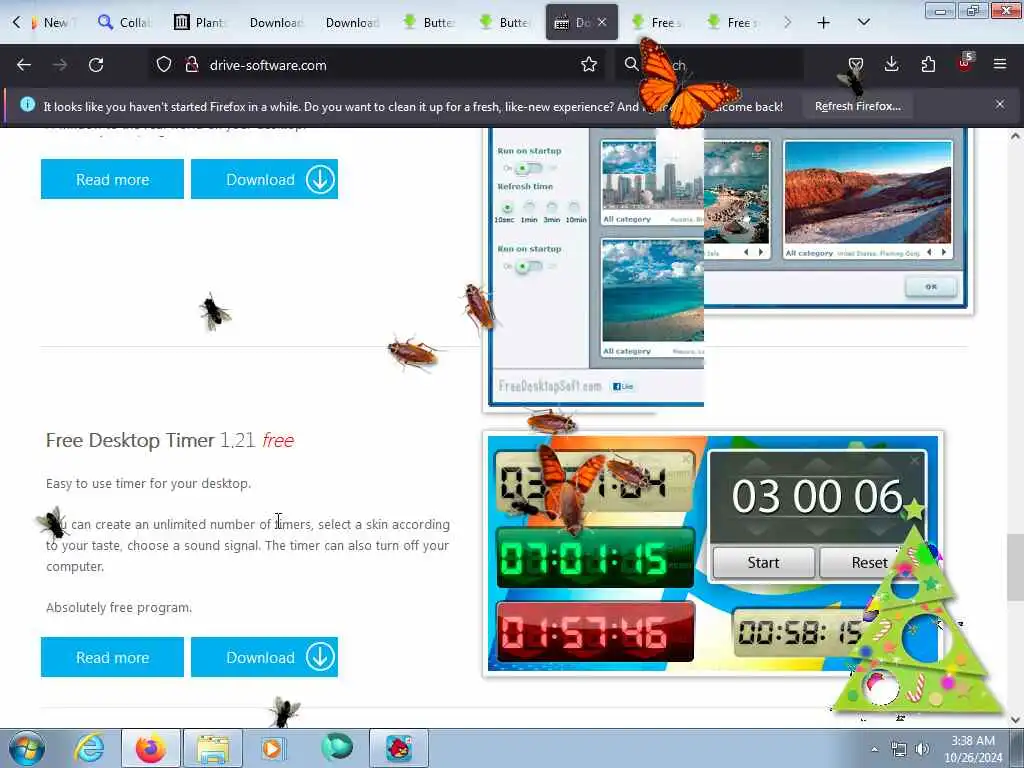Open the Angry Birds taskbar icon
The width and height of the screenshot is (1024, 768).
coord(399,748)
